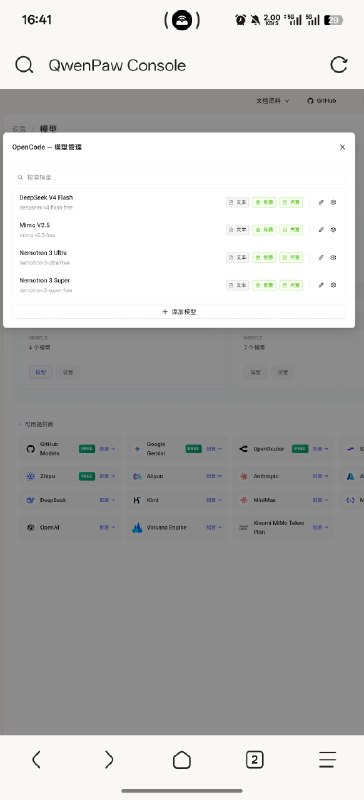The height and width of the screenshot is (800, 364).
Task: Click the Aliyun provider logo
Action: pyautogui.click(x=137, y=476)
